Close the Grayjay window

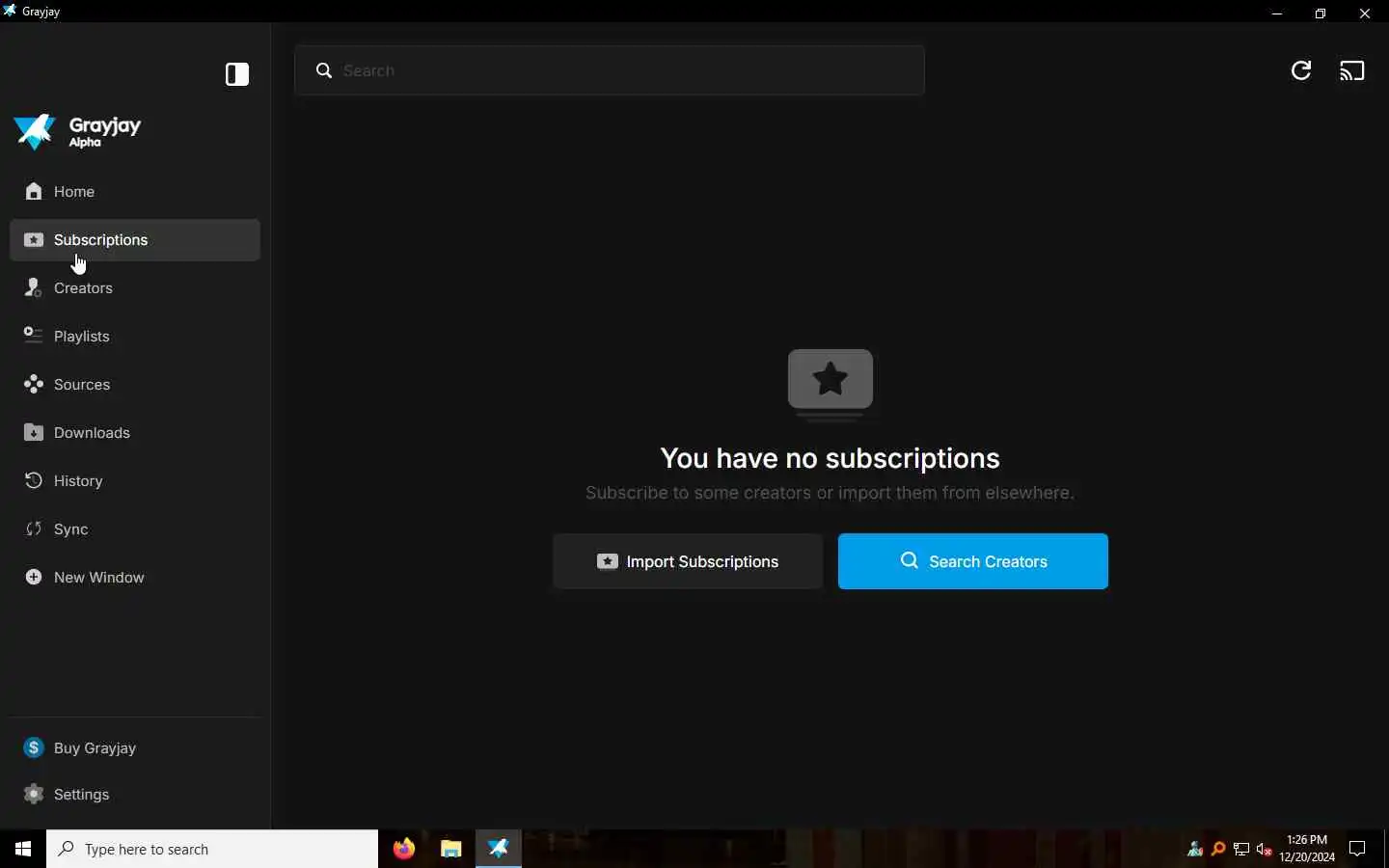pyautogui.click(x=1367, y=14)
